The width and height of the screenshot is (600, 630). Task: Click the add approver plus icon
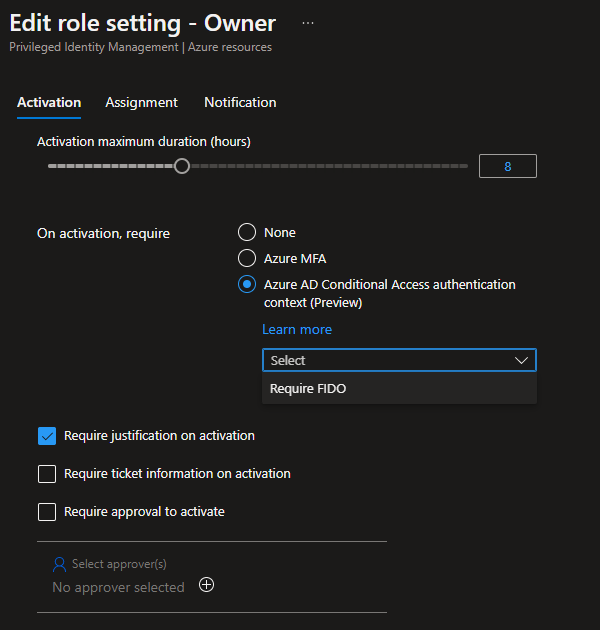click(x=207, y=585)
